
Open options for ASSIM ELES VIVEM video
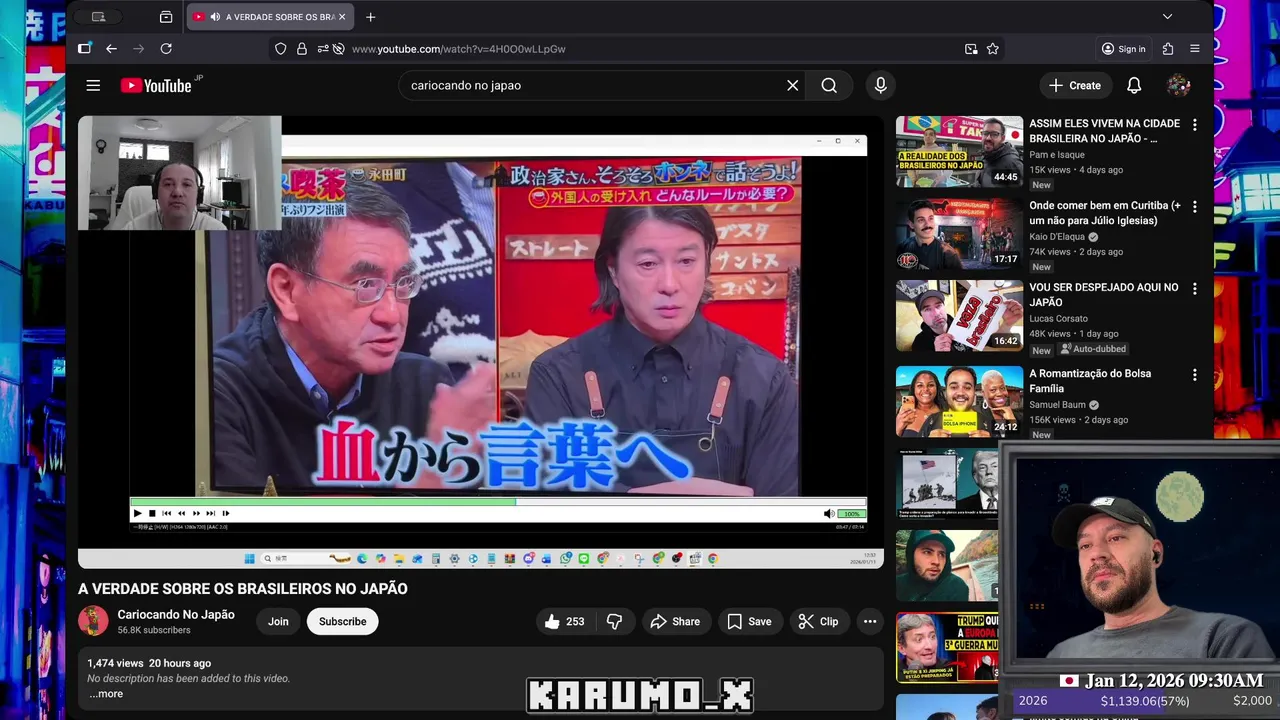point(1194,125)
